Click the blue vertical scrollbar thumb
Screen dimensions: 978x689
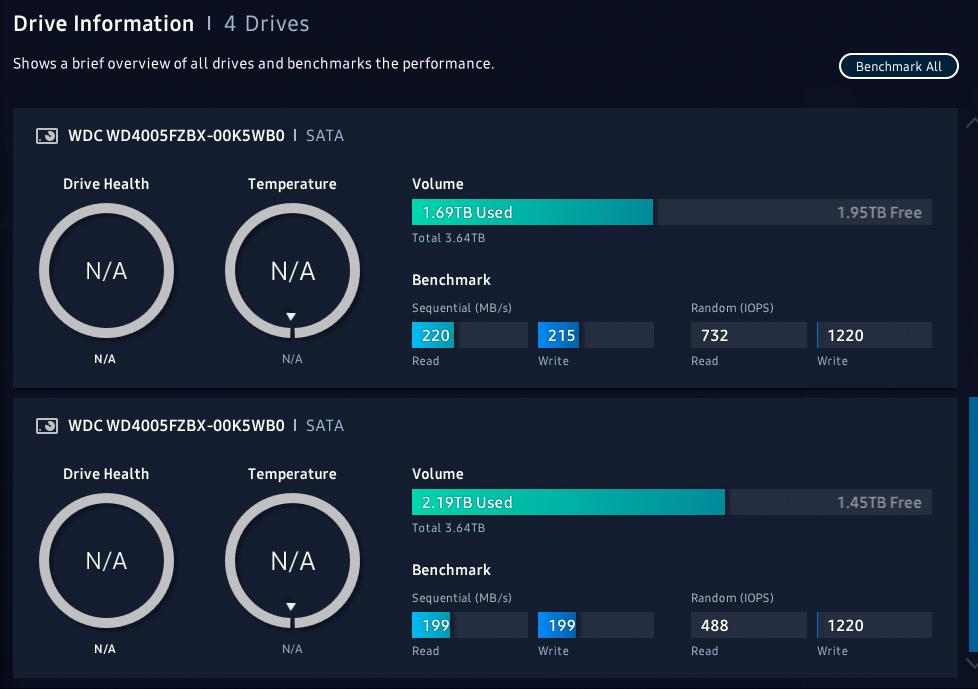point(973,524)
